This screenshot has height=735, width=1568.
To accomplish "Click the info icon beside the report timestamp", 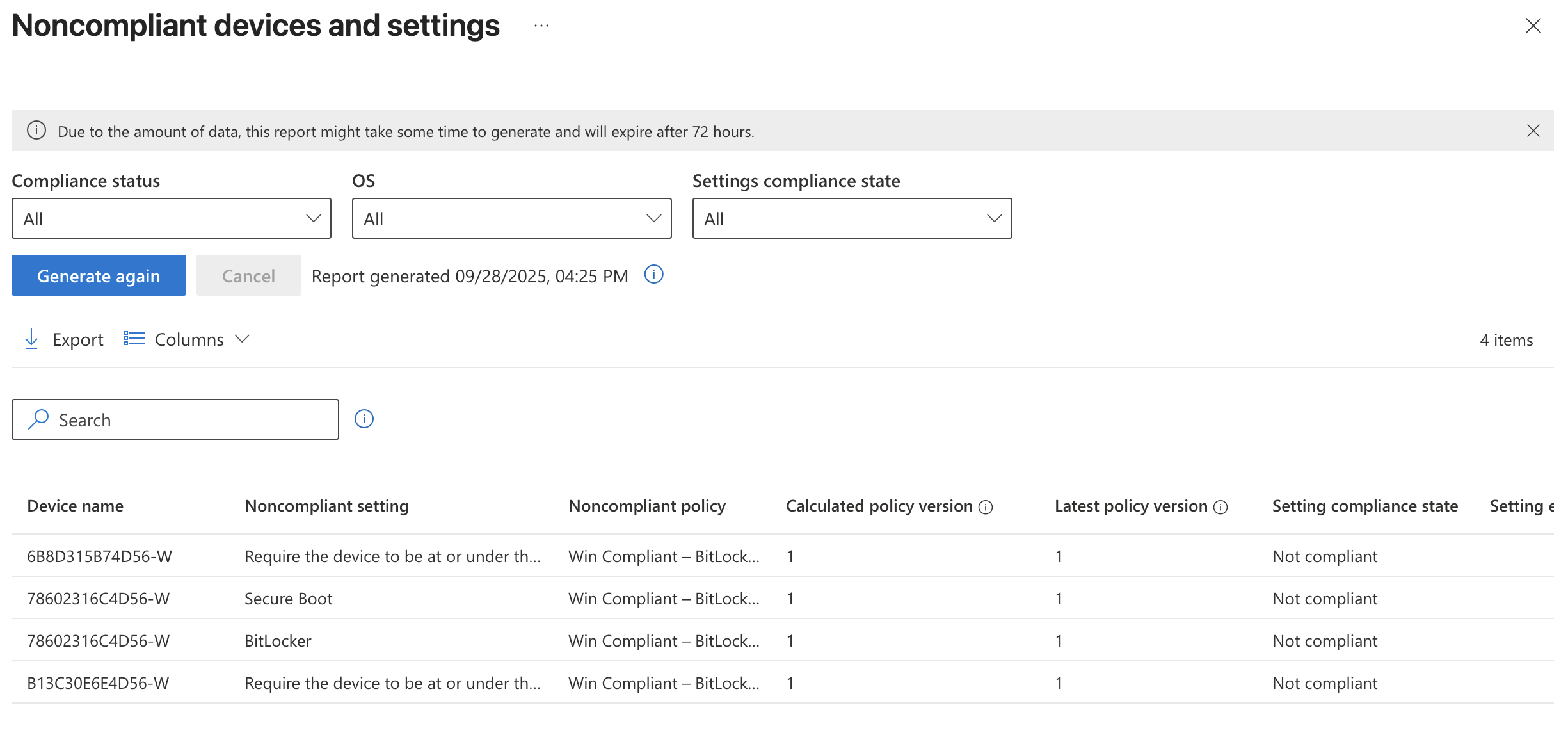I will click(x=653, y=275).
